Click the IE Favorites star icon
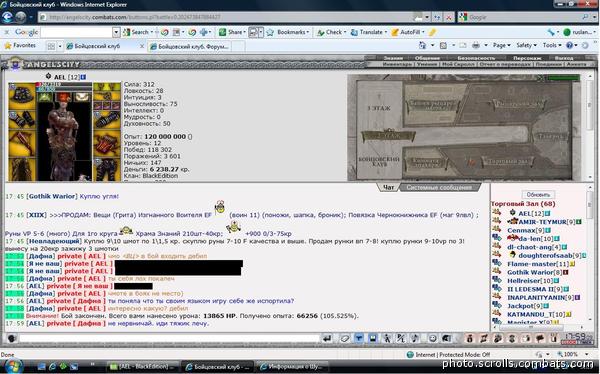The height and width of the screenshot is (374, 600). tap(8, 46)
